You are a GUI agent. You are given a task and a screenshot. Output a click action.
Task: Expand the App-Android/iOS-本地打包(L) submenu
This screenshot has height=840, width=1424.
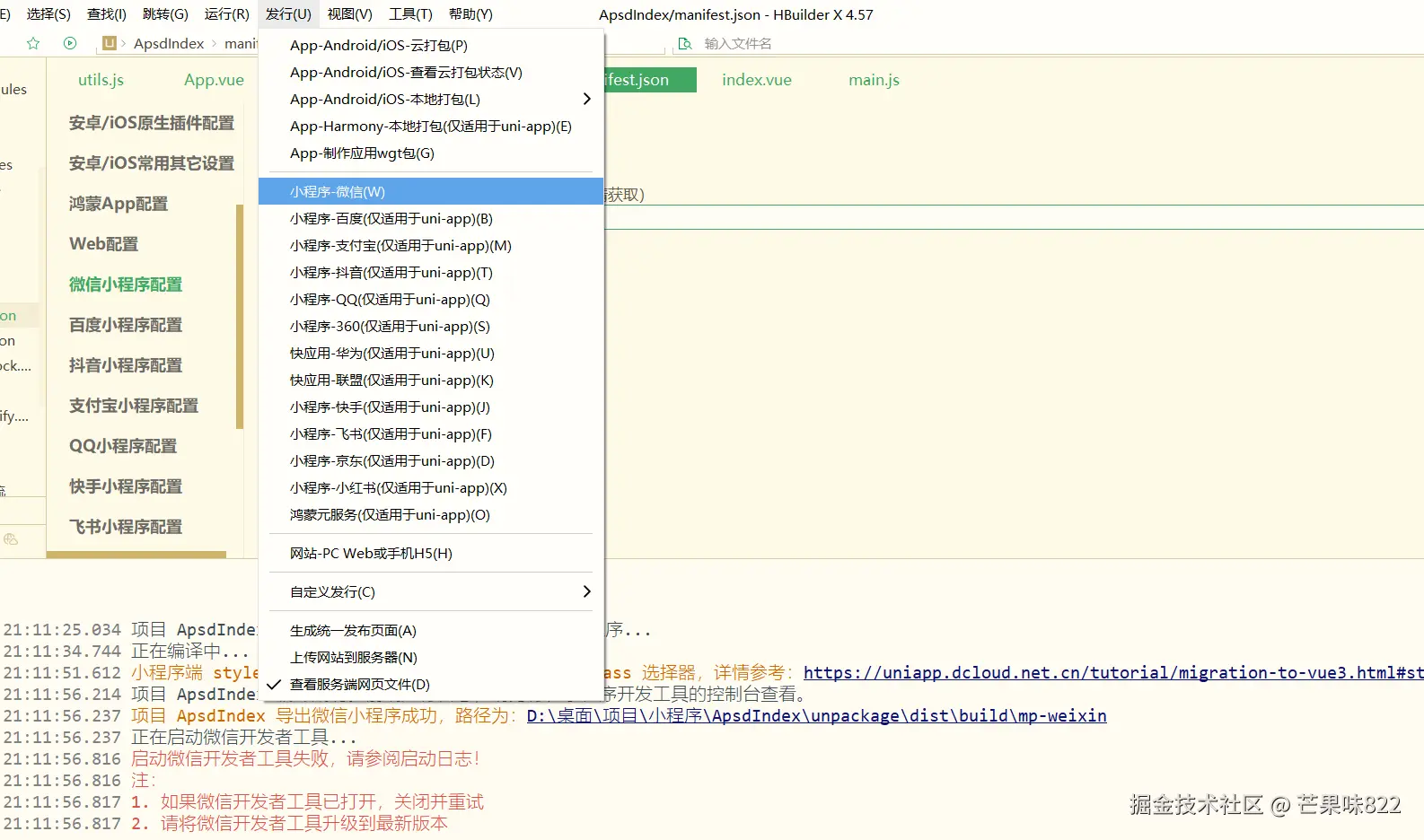pyautogui.click(x=431, y=99)
